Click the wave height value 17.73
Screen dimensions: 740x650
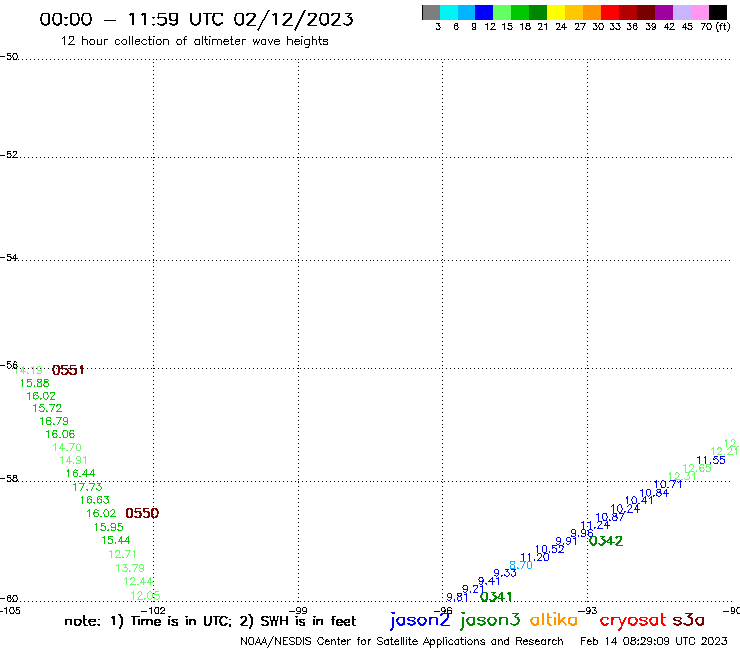[87, 487]
